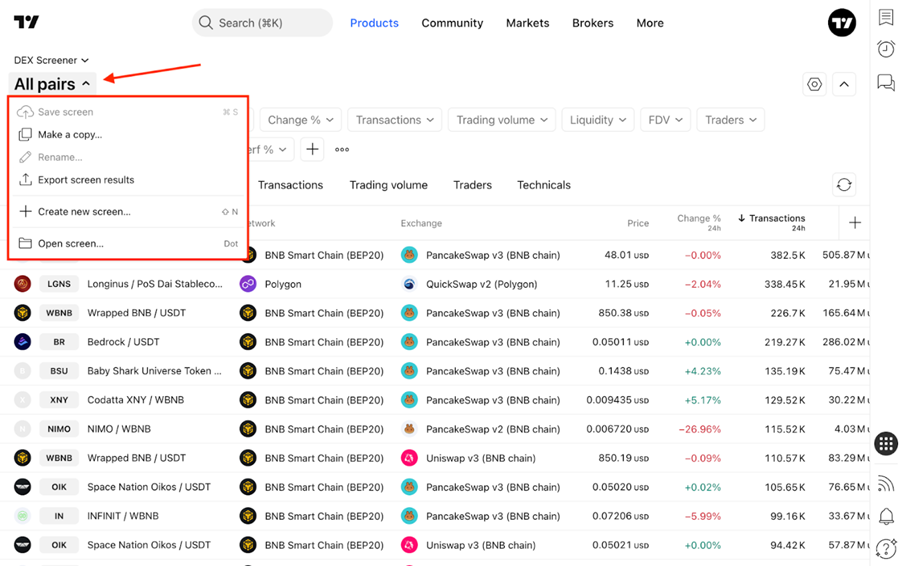Open the Longinus / PoS Dai Stablecoin pair
The width and height of the screenshot is (902, 566).
[155, 284]
